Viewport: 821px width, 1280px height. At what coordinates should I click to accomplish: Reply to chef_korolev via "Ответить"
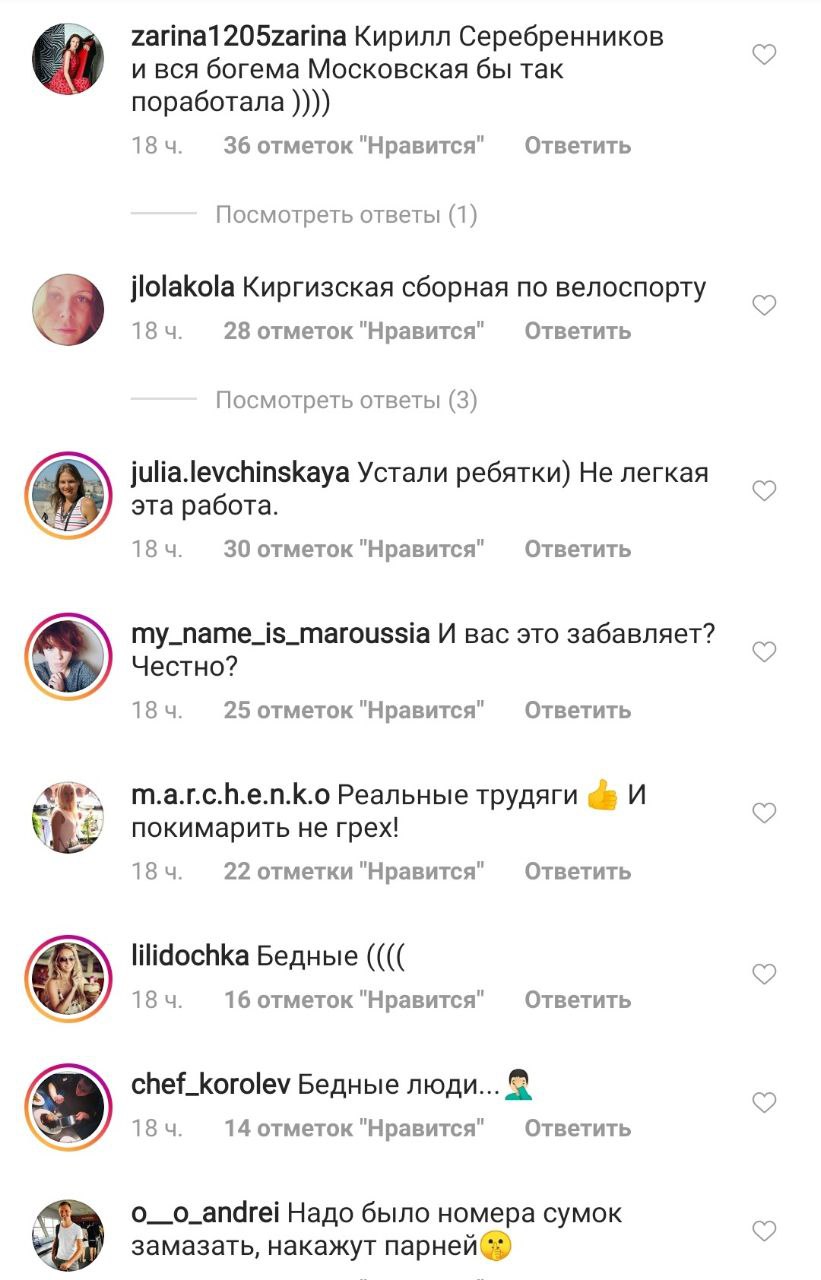click(x=578, y=1128)
